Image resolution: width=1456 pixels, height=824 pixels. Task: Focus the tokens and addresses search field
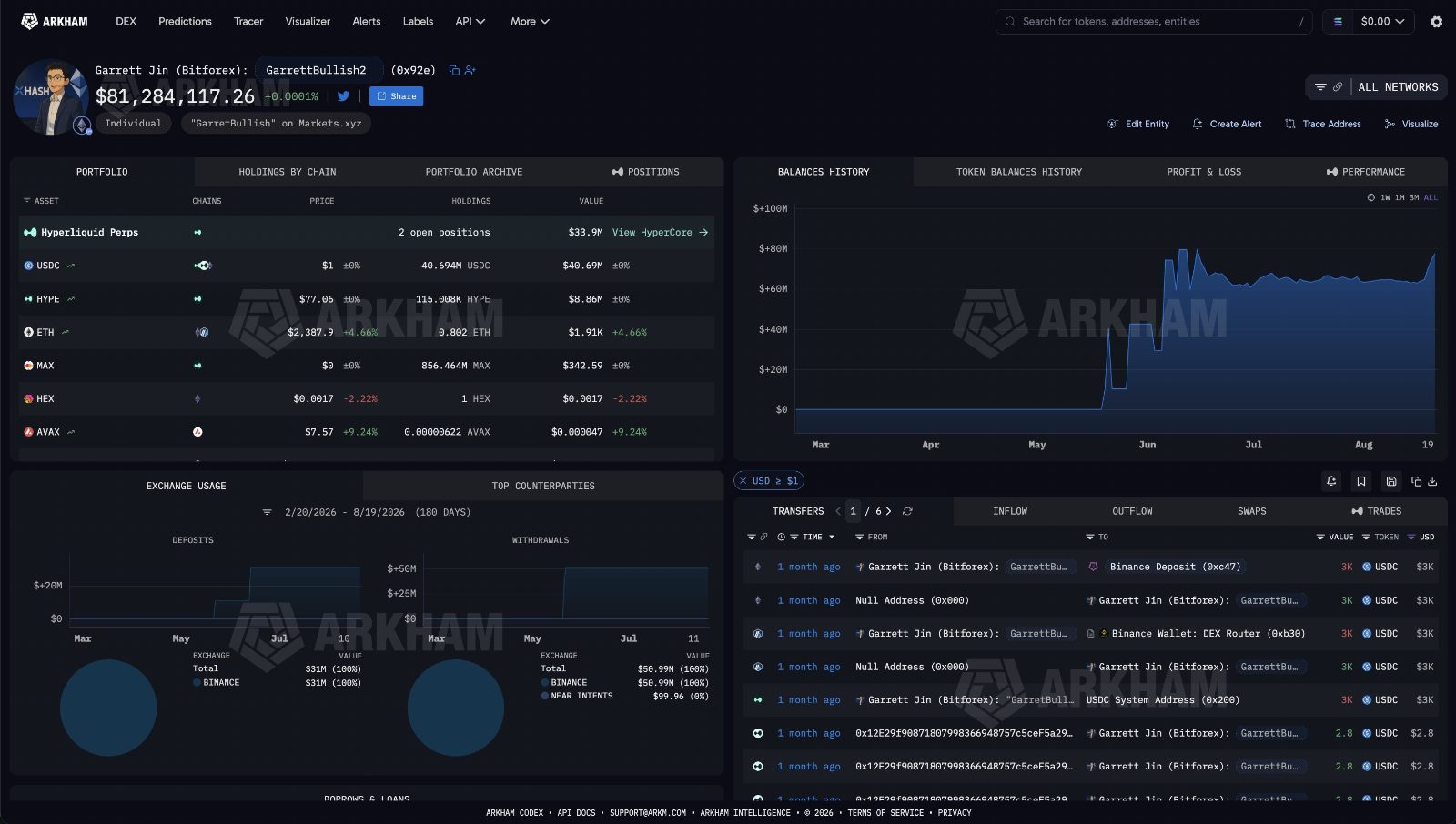click(x=1154, y=22)
